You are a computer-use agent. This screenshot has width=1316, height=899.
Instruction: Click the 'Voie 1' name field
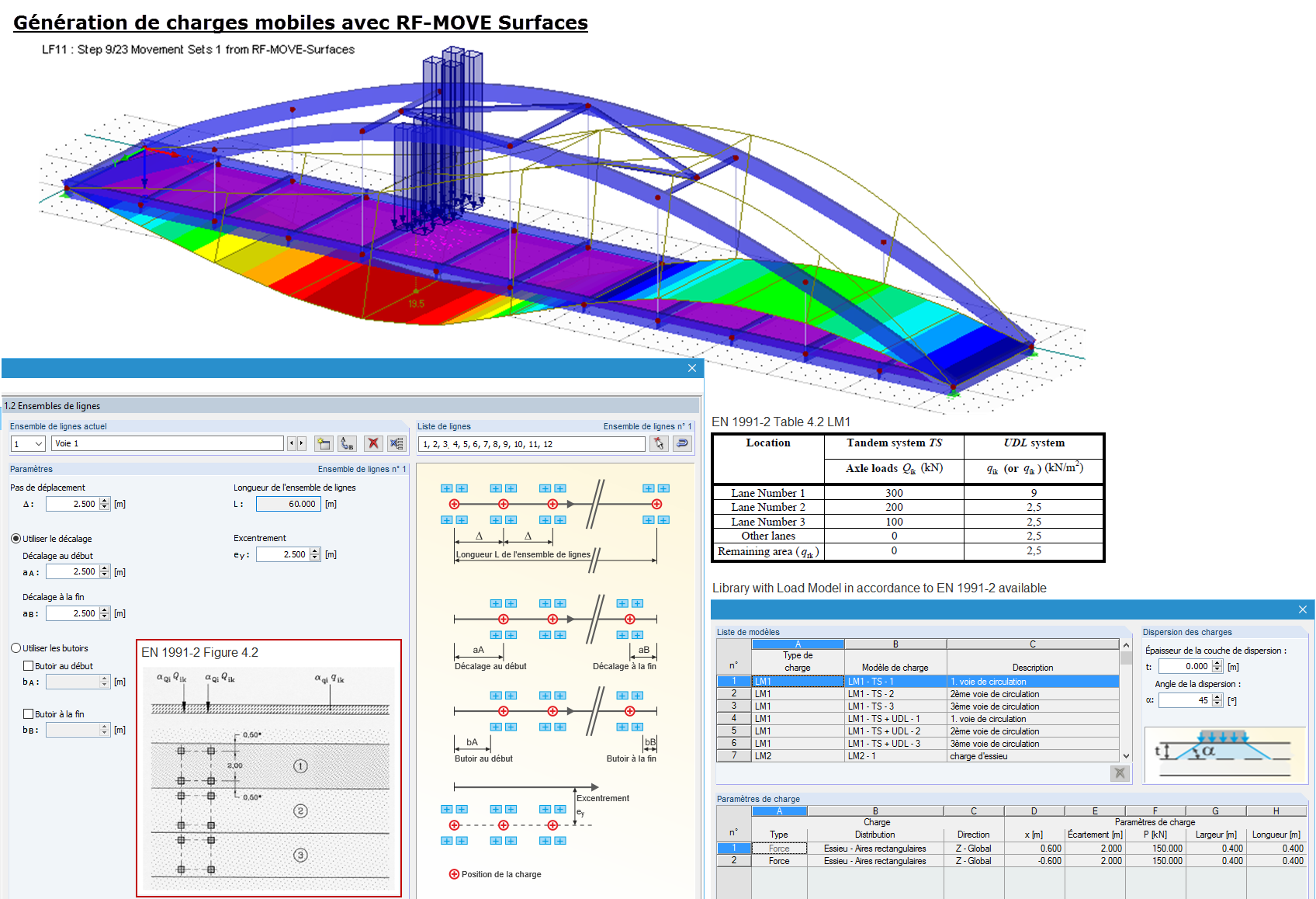[x=168, y=443]
